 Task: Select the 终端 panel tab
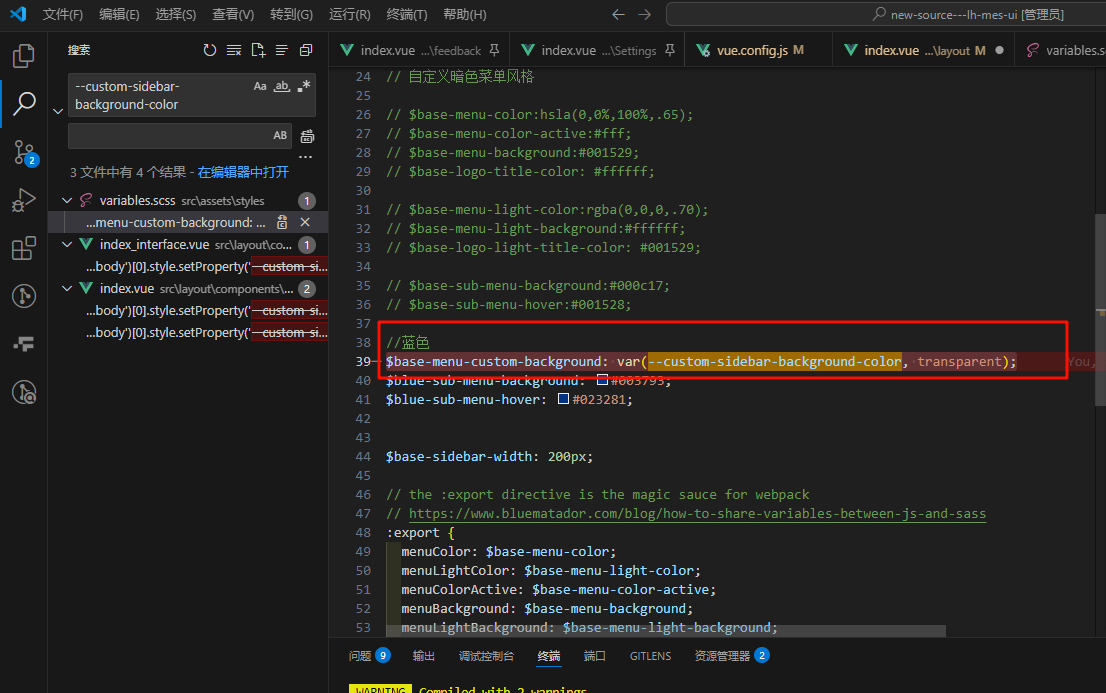click(x=549, y=656)
